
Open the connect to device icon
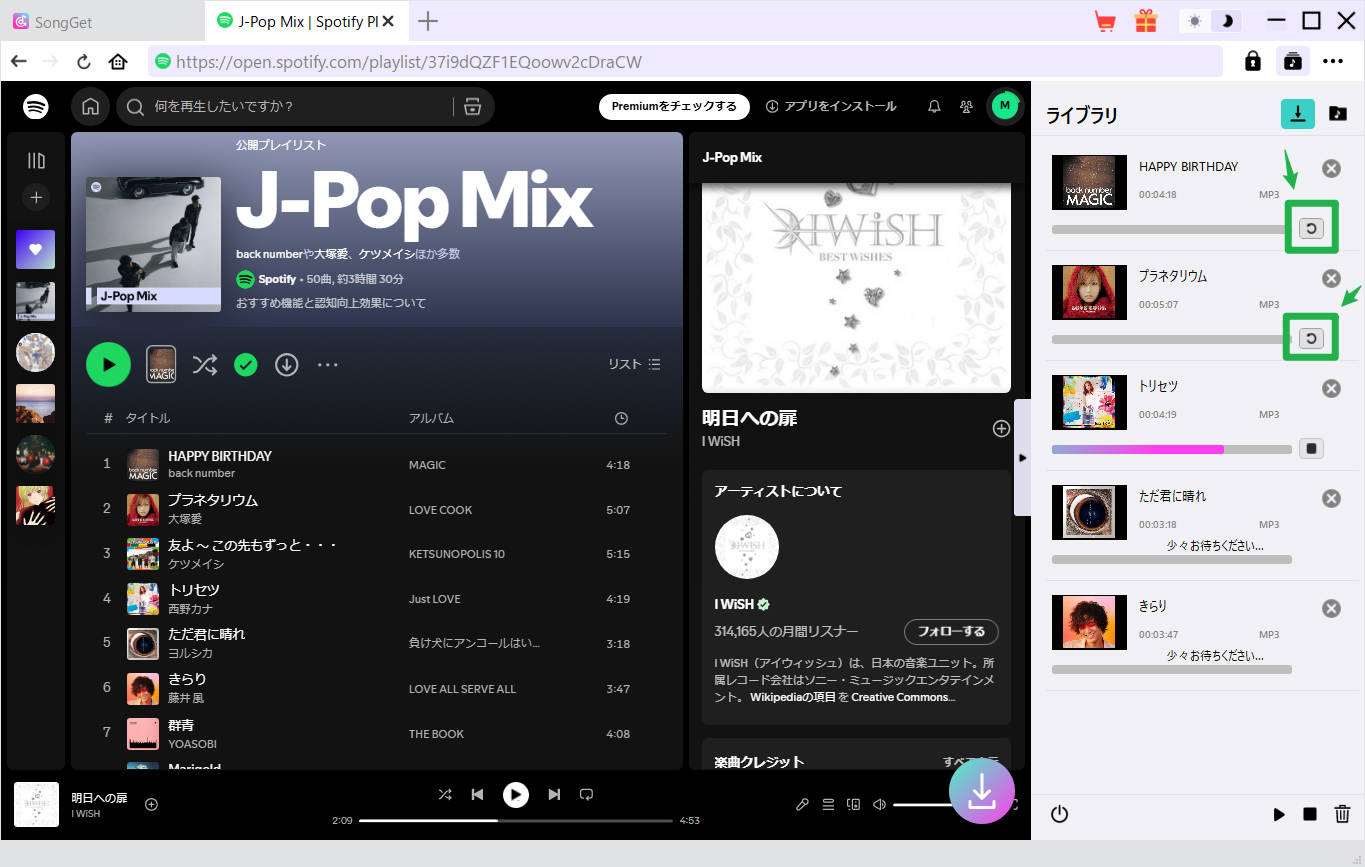pyautogui.click(x=853, y=804)
